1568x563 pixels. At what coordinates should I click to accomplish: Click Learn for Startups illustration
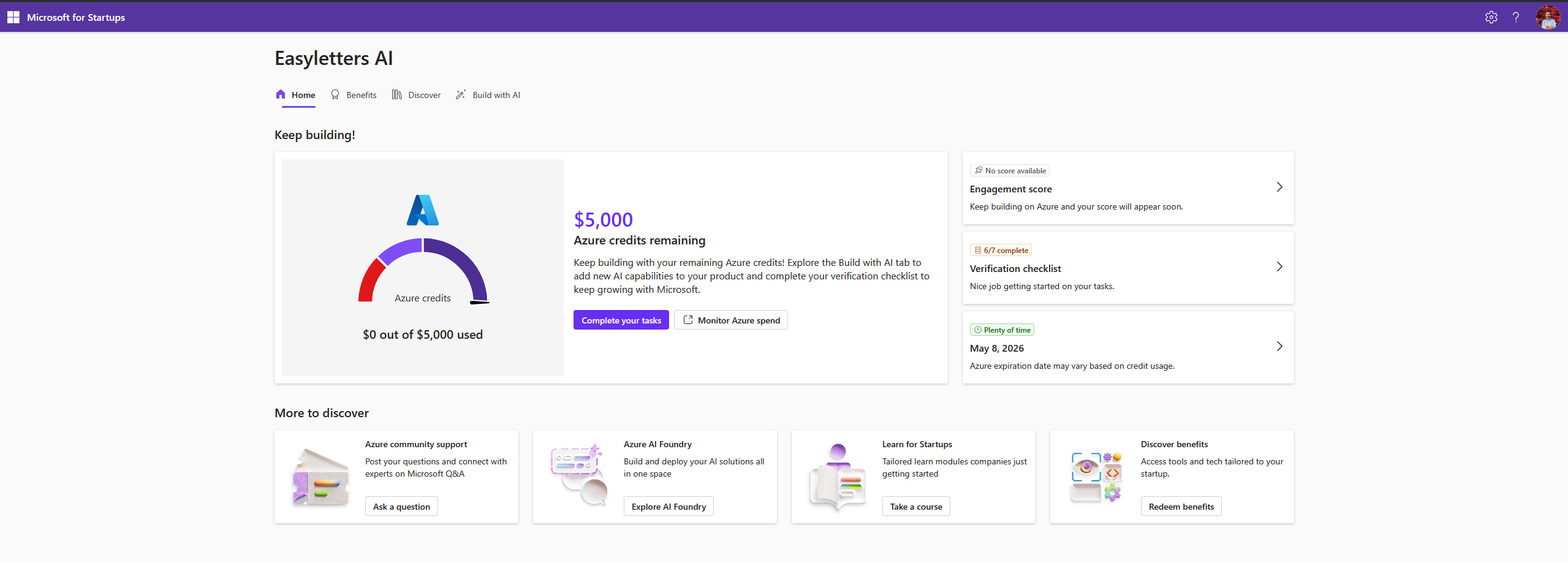[x=838, y=477]
